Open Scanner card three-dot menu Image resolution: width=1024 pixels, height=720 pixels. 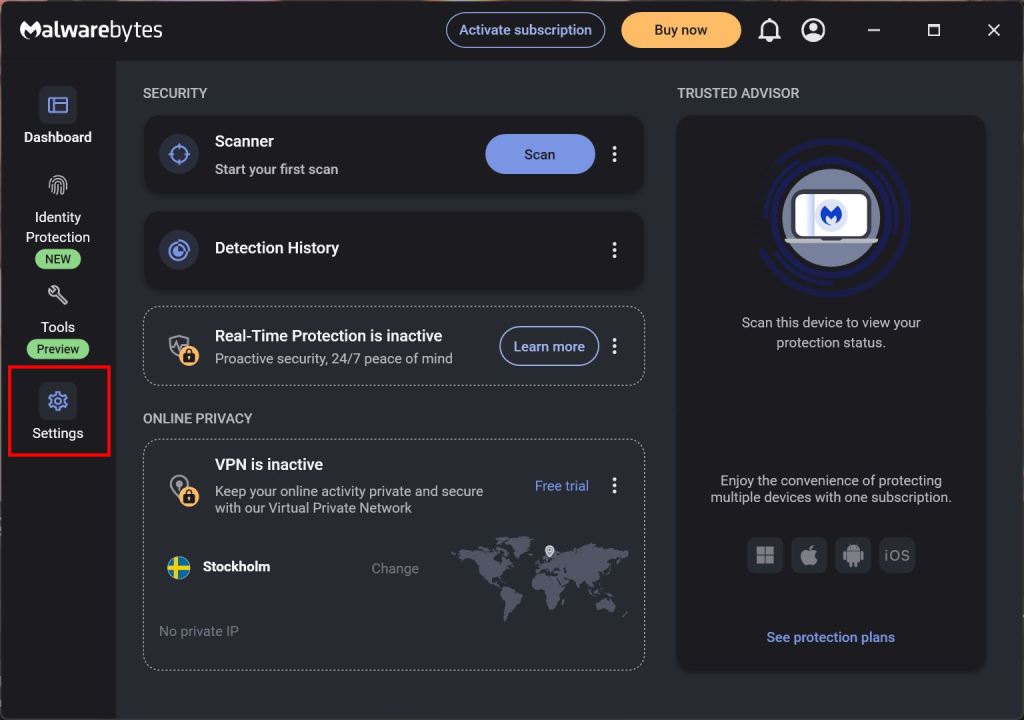(x=614, y=154)
